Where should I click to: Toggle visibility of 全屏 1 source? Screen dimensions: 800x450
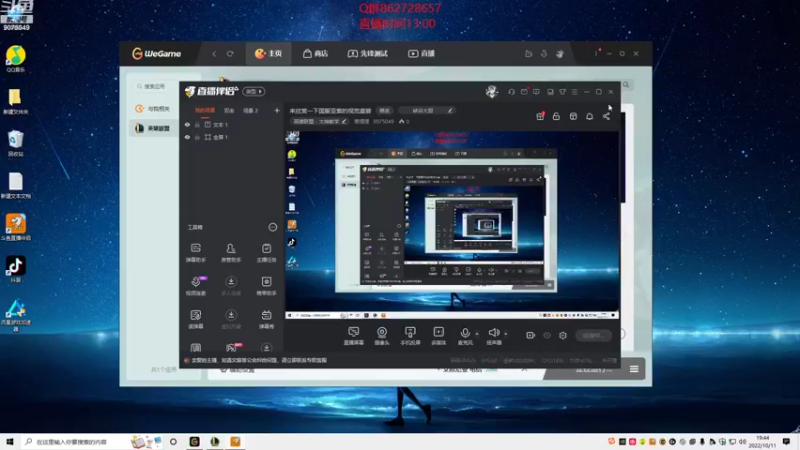coord(187,137)
